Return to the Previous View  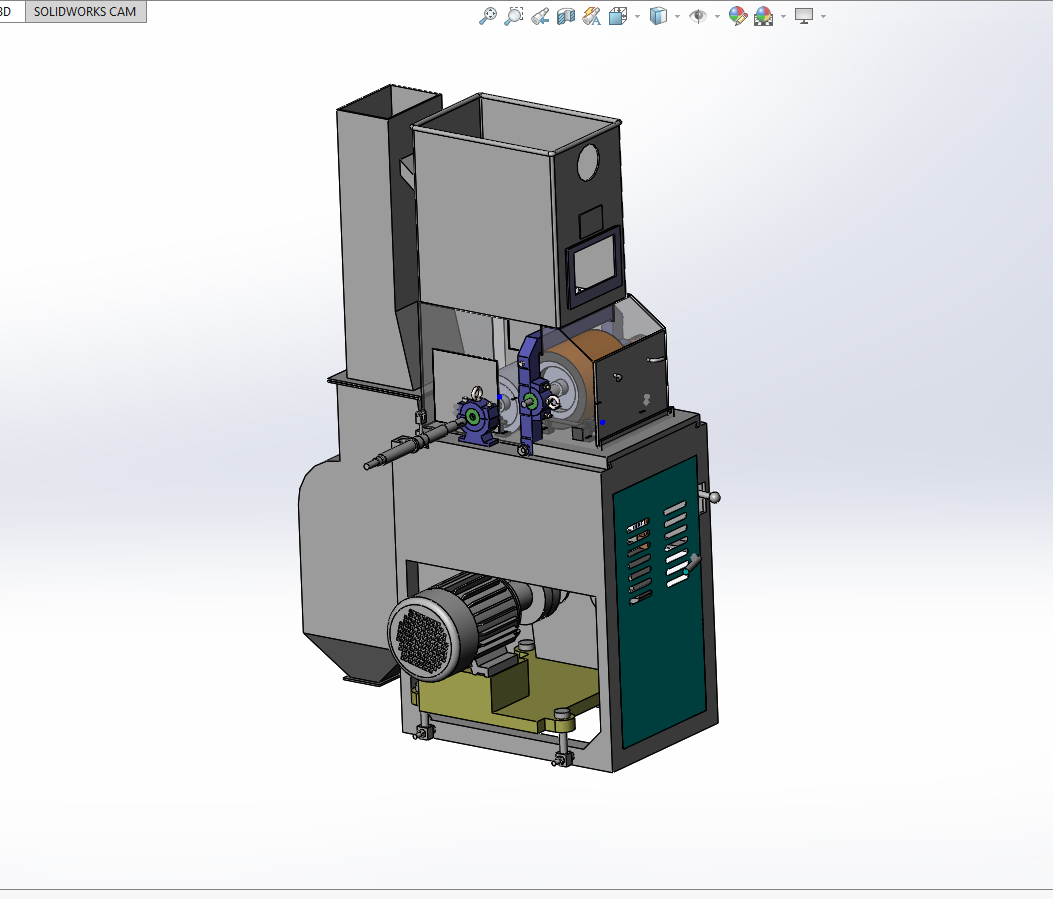click(540, 16)
